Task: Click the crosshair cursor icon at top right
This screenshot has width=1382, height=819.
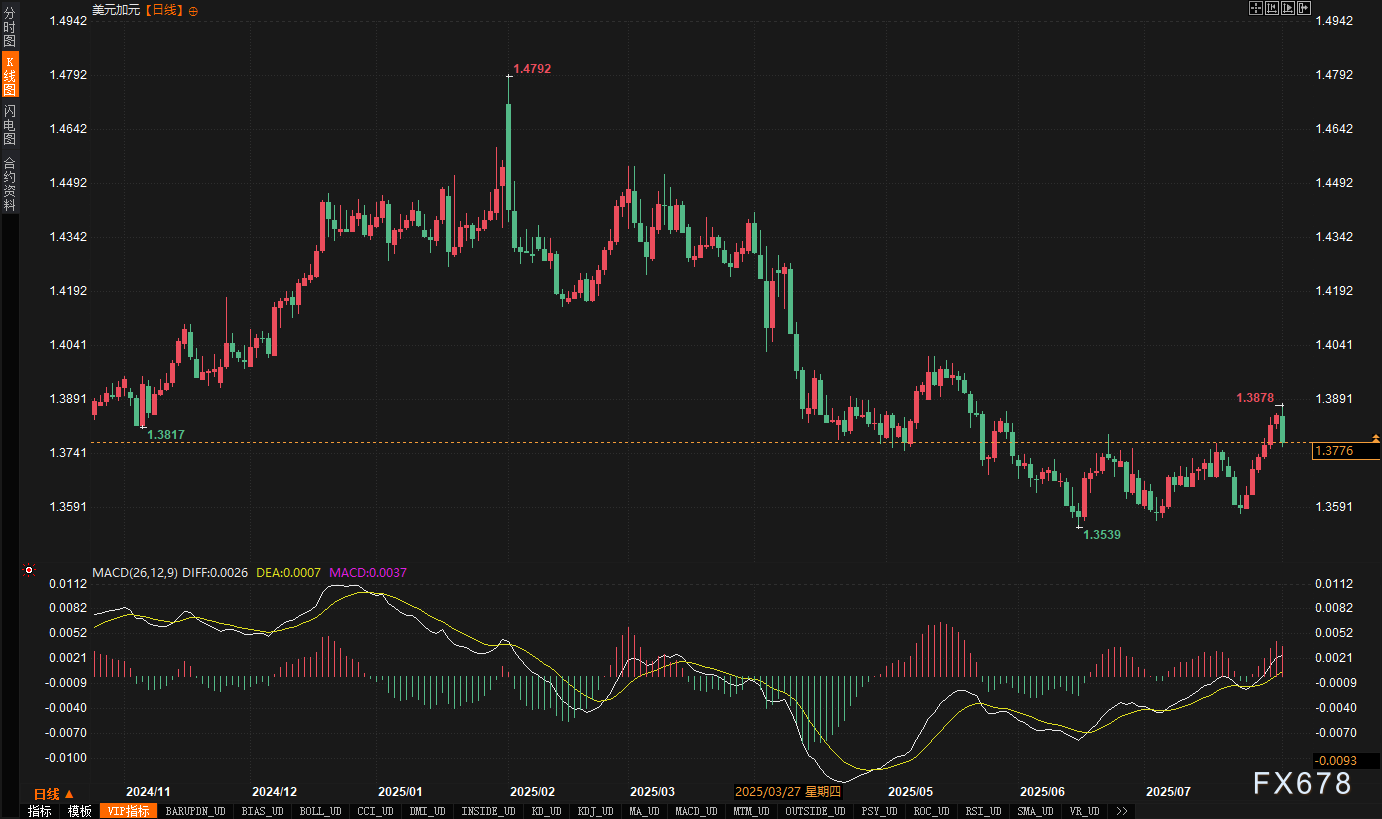Action: coord(1255,8)
